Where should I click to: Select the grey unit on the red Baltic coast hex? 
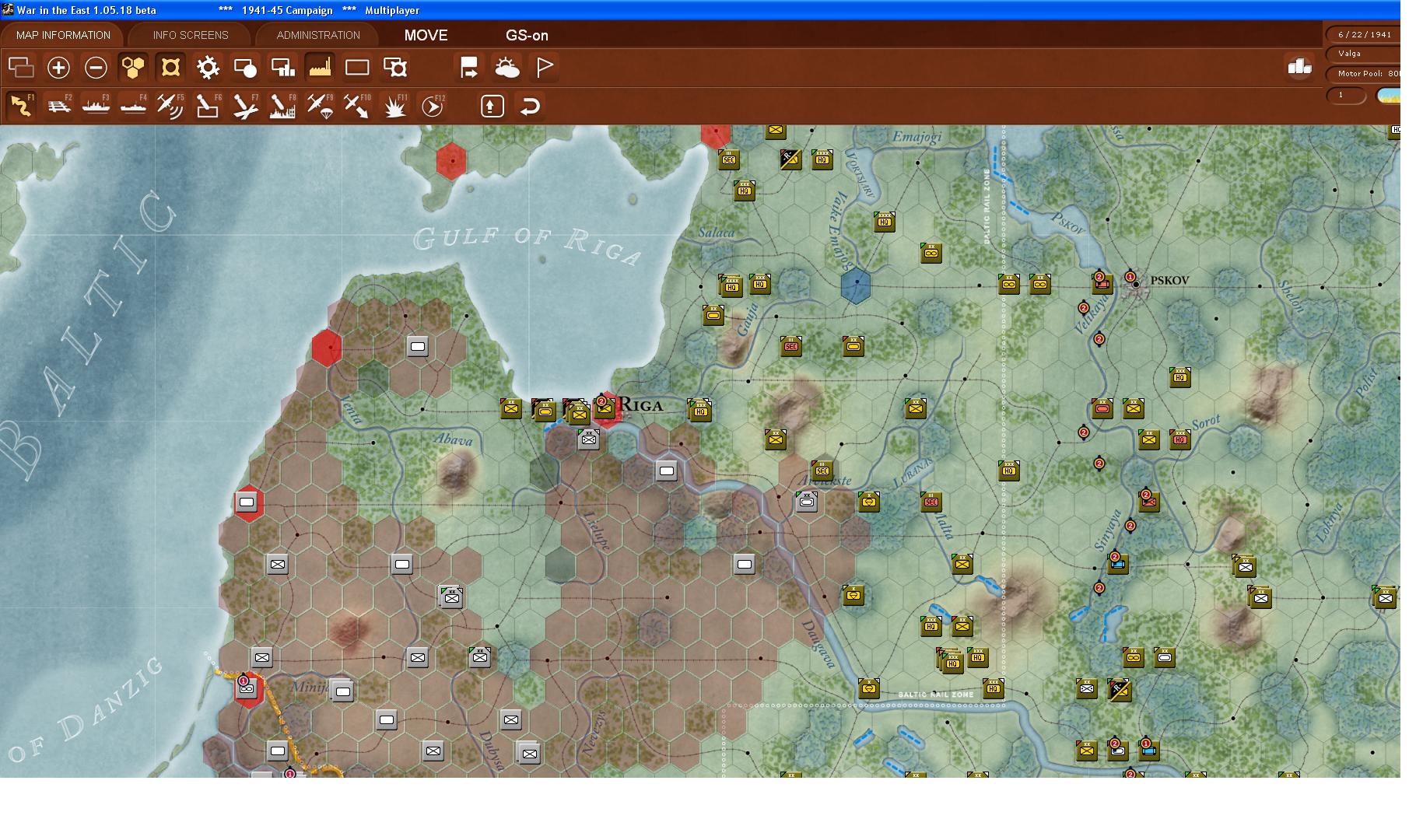(x=247, y=502)
